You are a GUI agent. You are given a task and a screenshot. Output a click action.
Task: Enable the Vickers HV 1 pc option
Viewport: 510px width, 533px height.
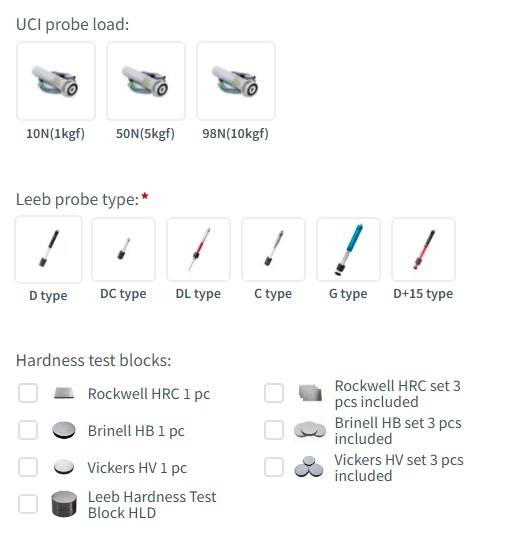[28, 467]
